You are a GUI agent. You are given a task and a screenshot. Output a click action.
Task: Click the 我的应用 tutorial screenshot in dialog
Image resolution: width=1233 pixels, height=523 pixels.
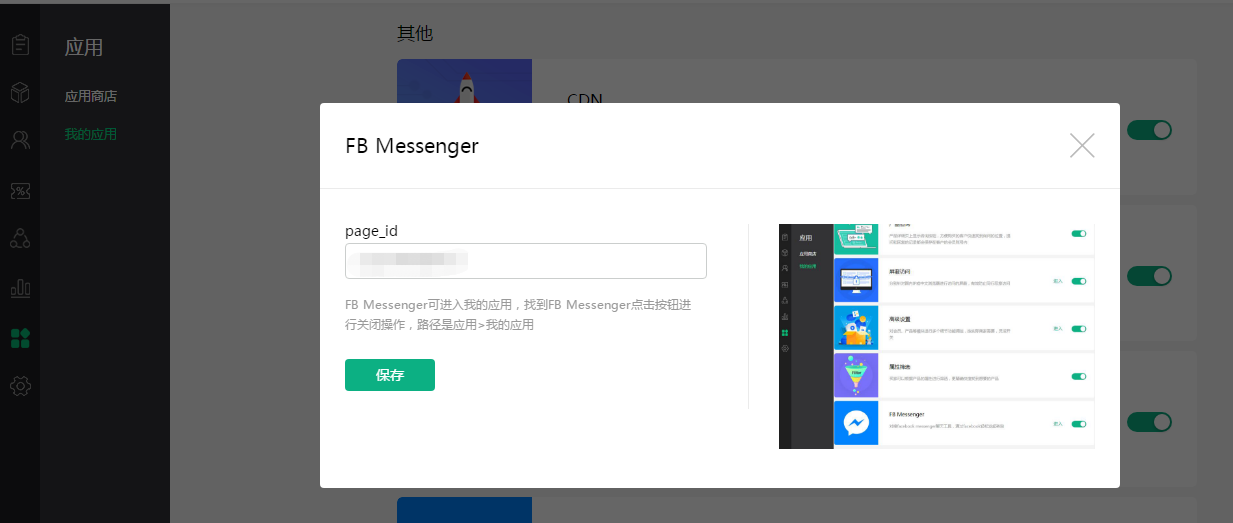937,336
